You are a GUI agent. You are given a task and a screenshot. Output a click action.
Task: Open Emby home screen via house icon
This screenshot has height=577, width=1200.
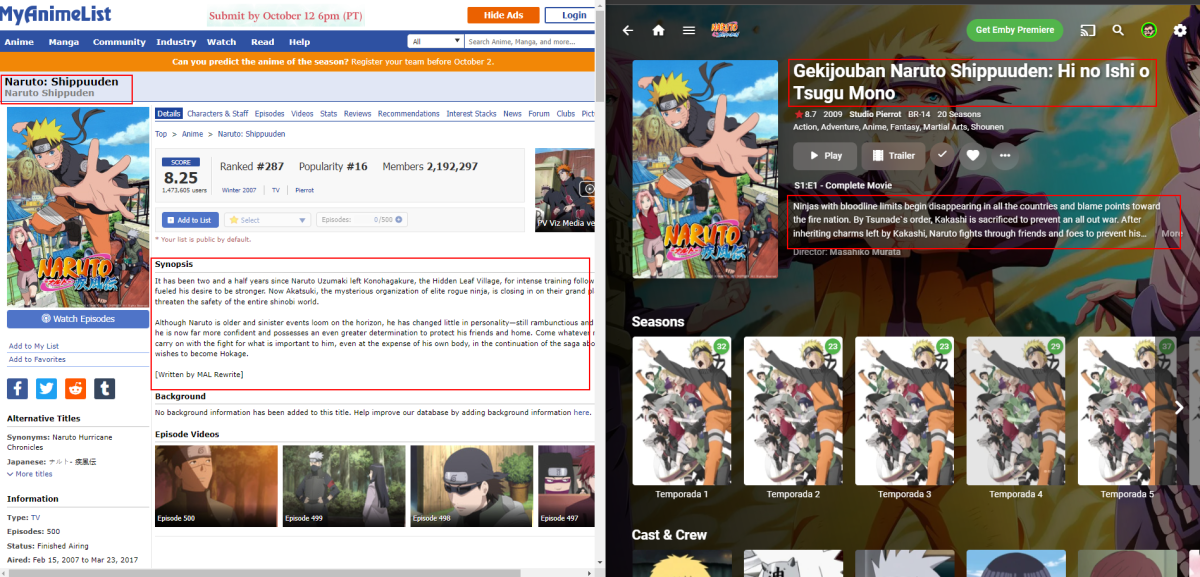pos(659,30)
